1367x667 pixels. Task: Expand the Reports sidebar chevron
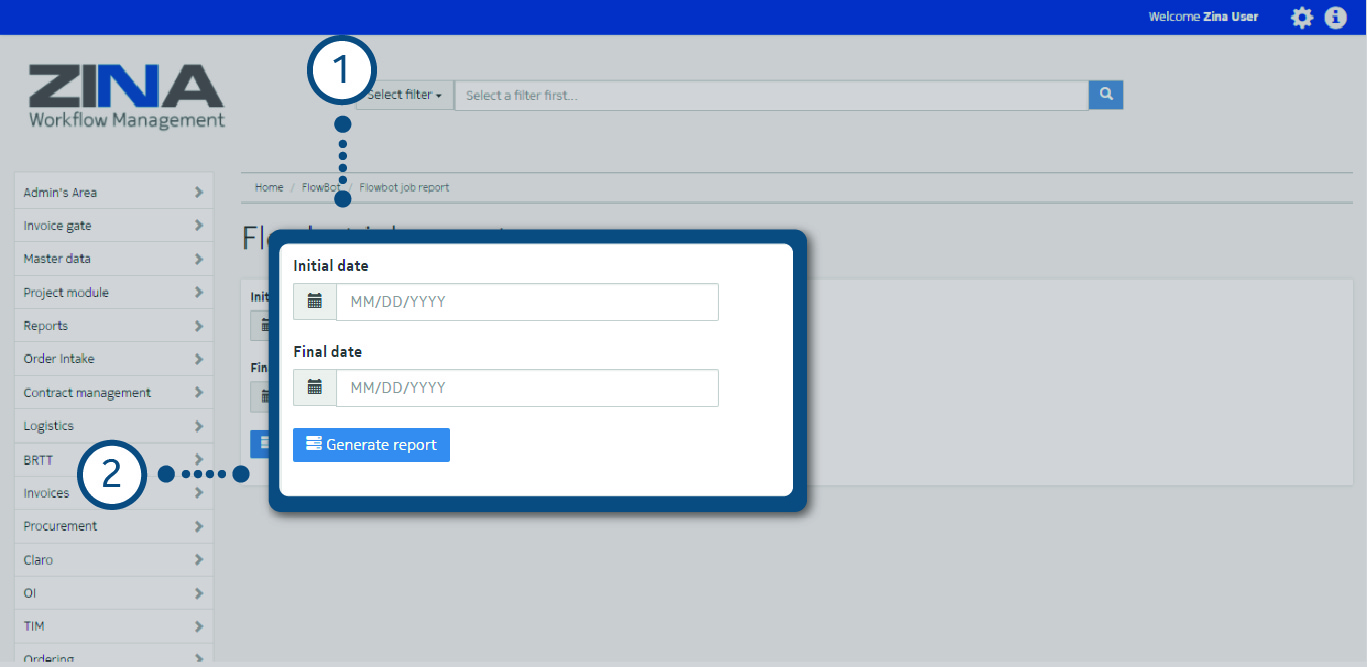[x=199, y=326]
